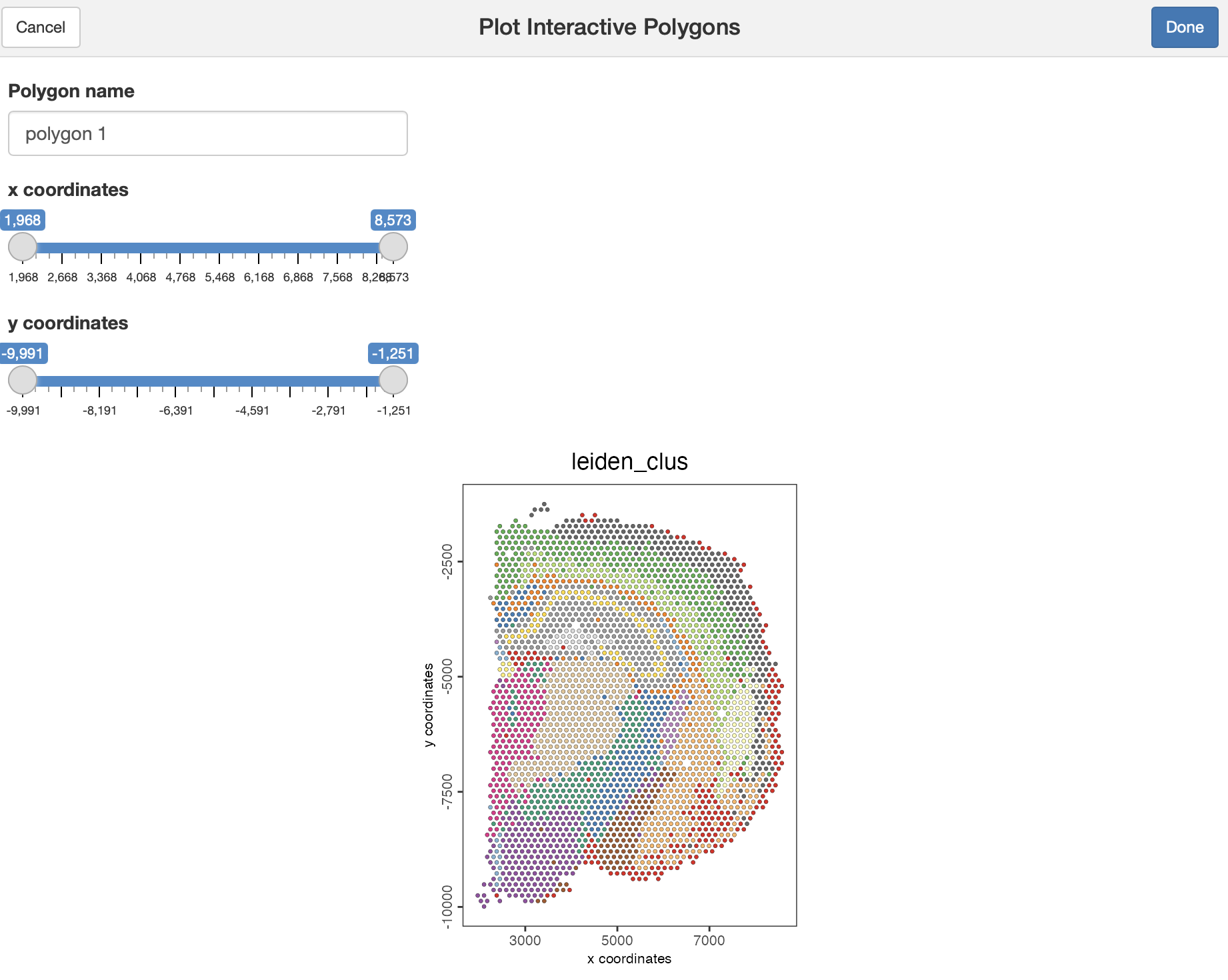This screenshot has height=980, width=1228.
Task: Click the y axis label -2500 on plot
Action: pos(447,561)
